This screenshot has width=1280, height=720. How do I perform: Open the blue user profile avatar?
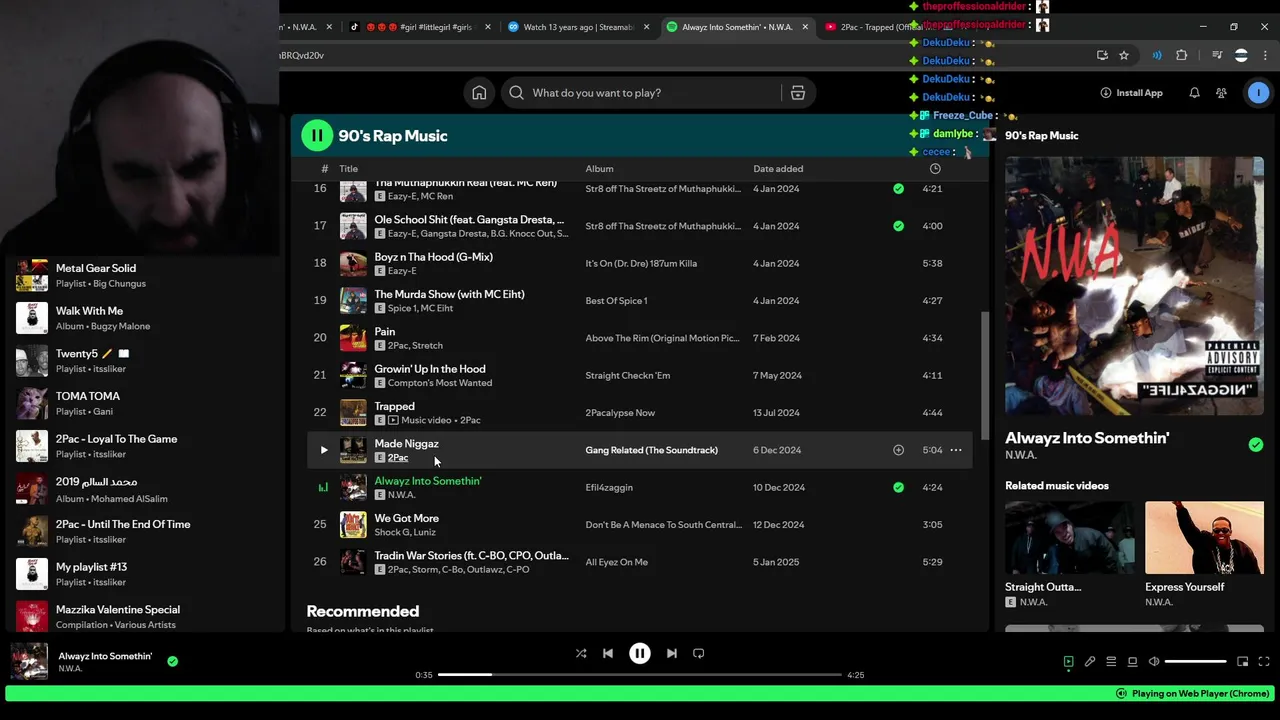1258,93
